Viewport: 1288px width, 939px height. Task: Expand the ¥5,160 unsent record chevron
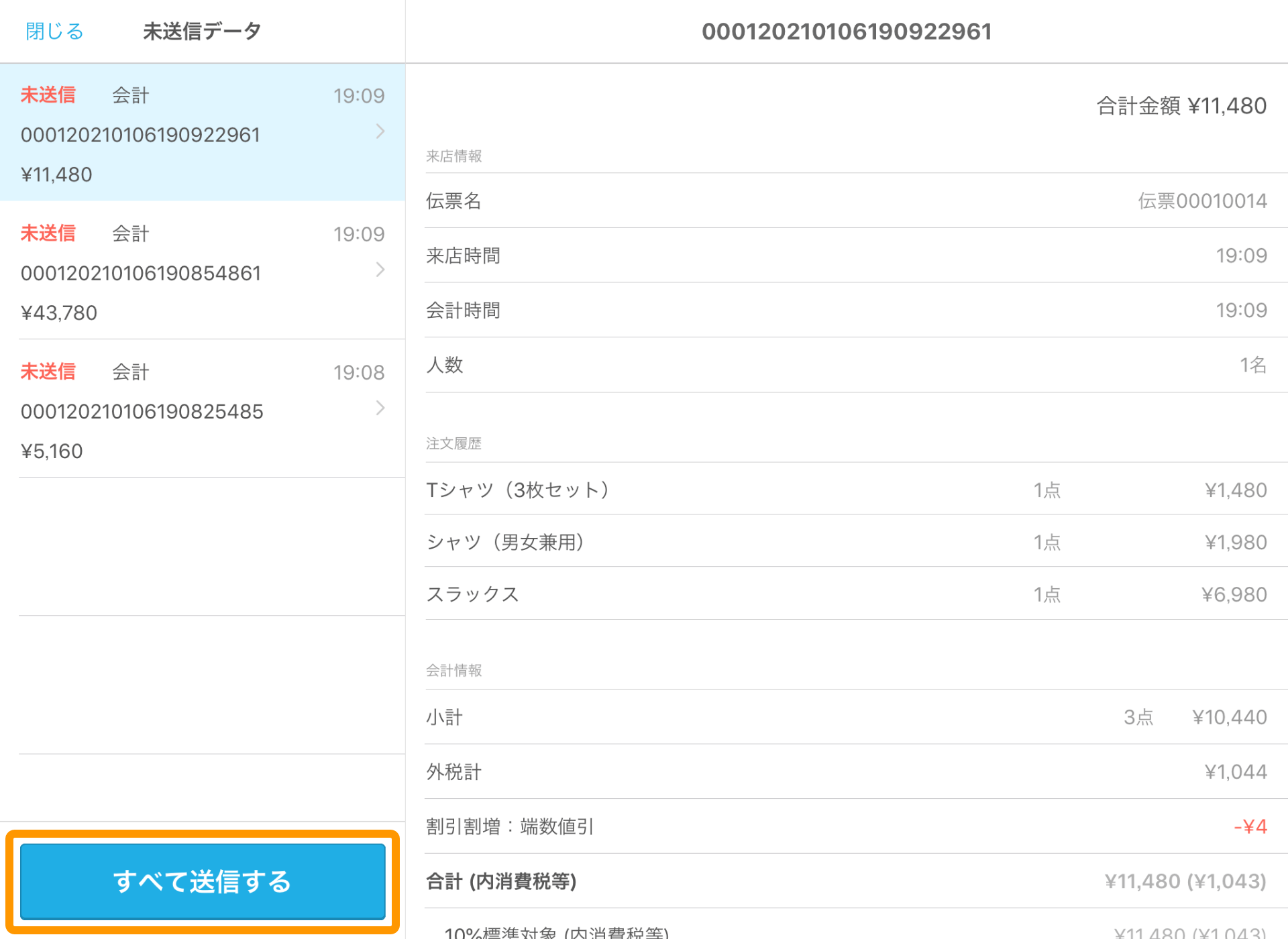pos(380,408)
